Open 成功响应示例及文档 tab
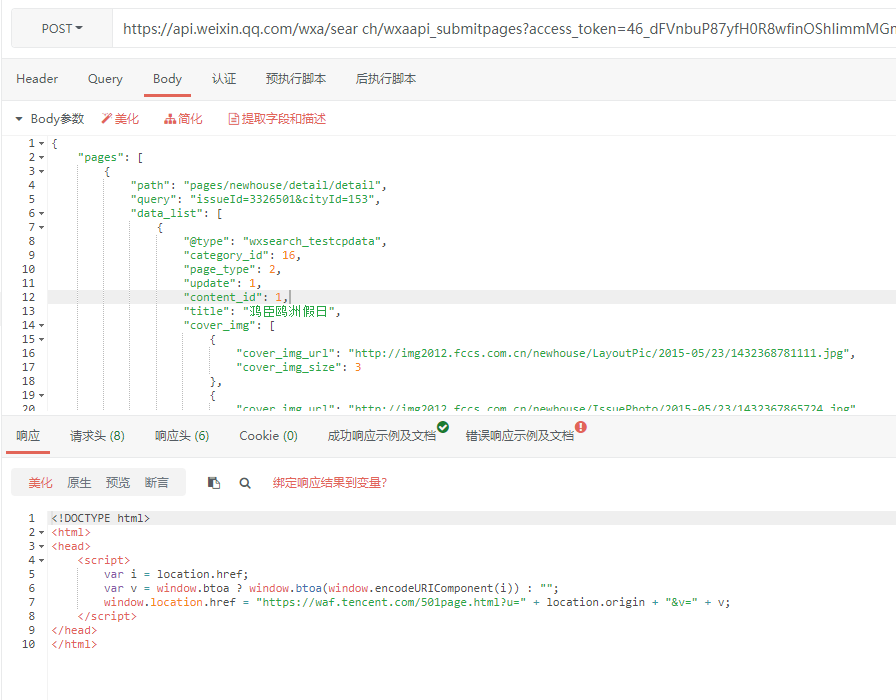This screenshot has height=700, width=896. 381,436
